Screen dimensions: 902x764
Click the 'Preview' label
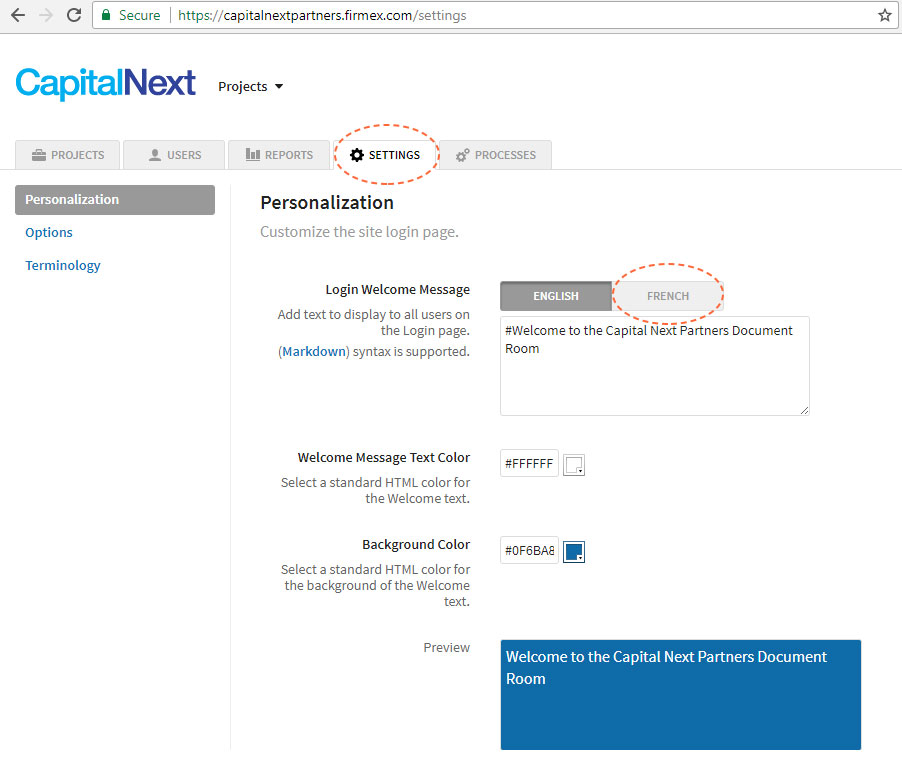(446, 647)
